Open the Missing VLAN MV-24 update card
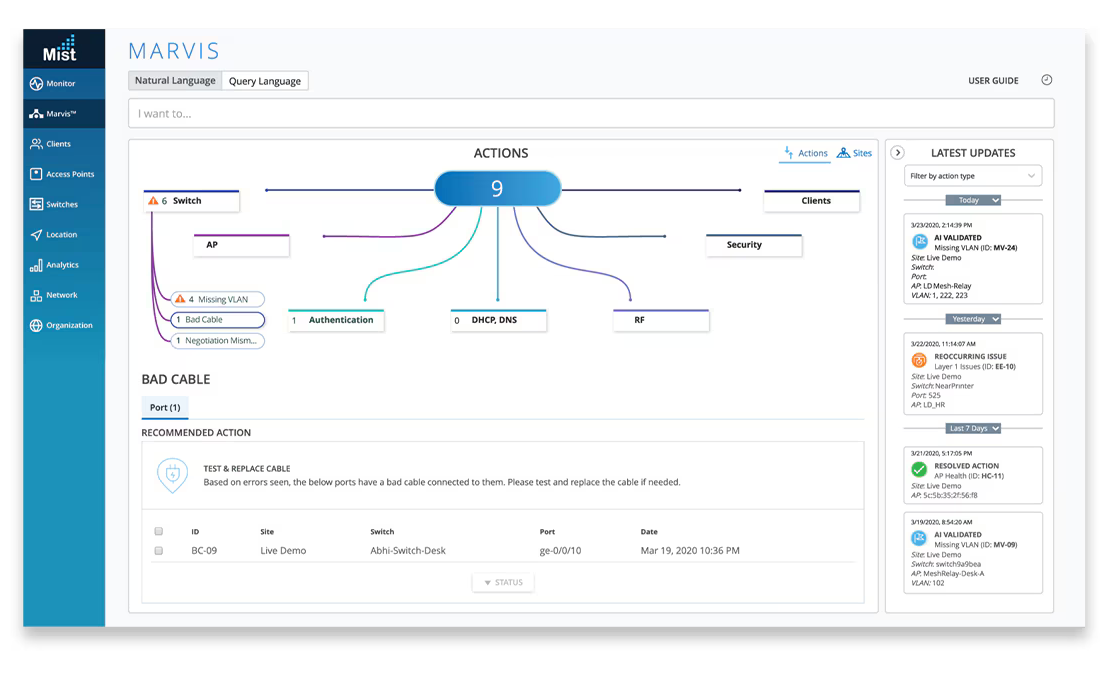Screen dimensions: 1116x673 [973, 259]
